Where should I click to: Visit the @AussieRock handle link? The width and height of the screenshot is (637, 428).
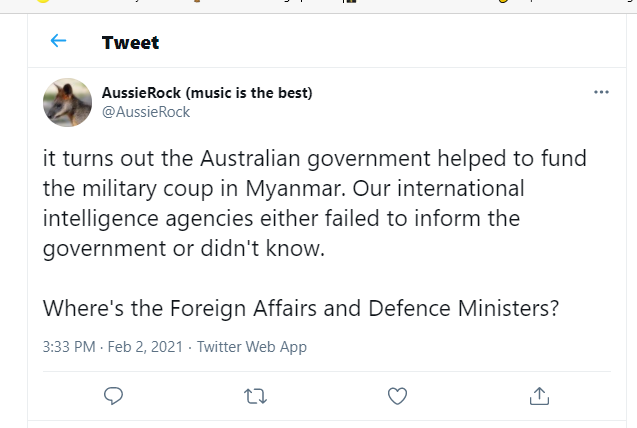coord(146,112)
